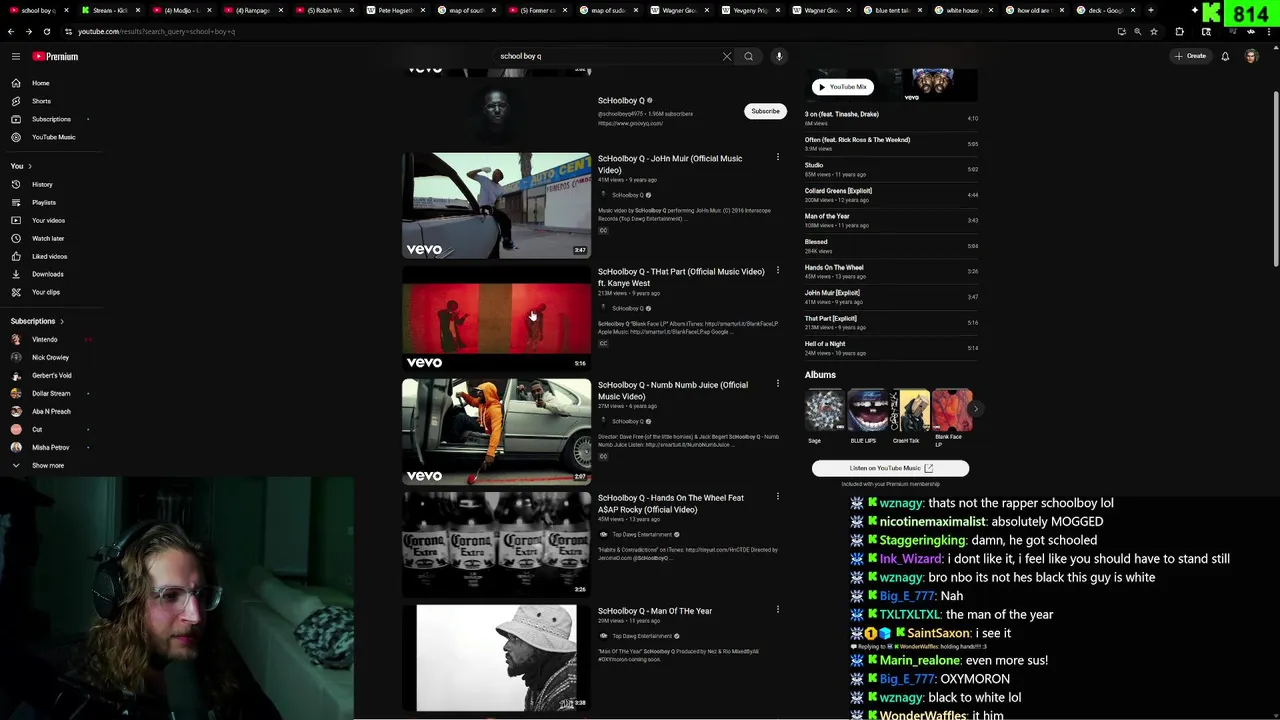
Task: Open more options for JoHn Muir video
Action: (777, 157)
